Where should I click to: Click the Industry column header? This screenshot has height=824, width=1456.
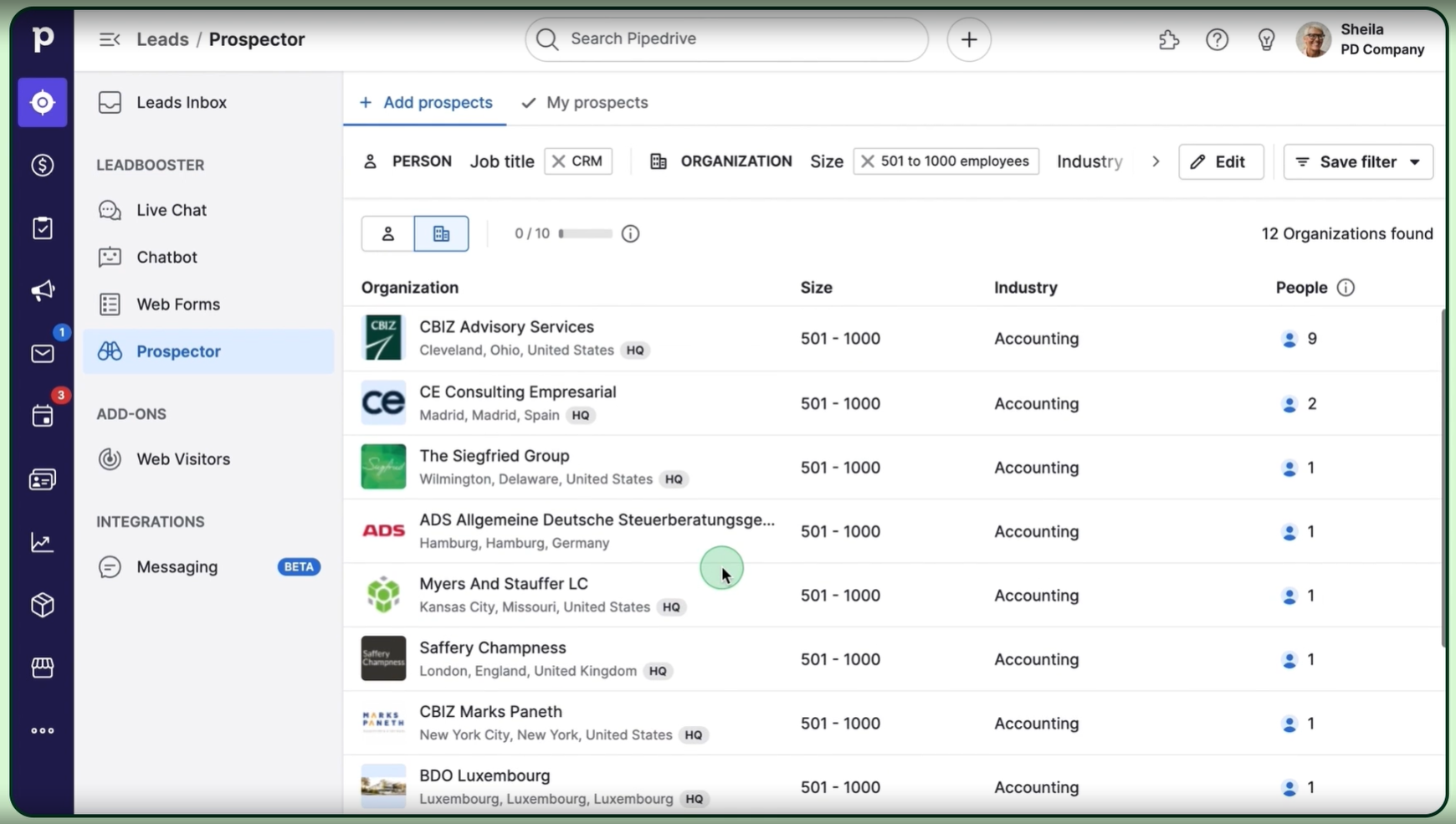1026,288
